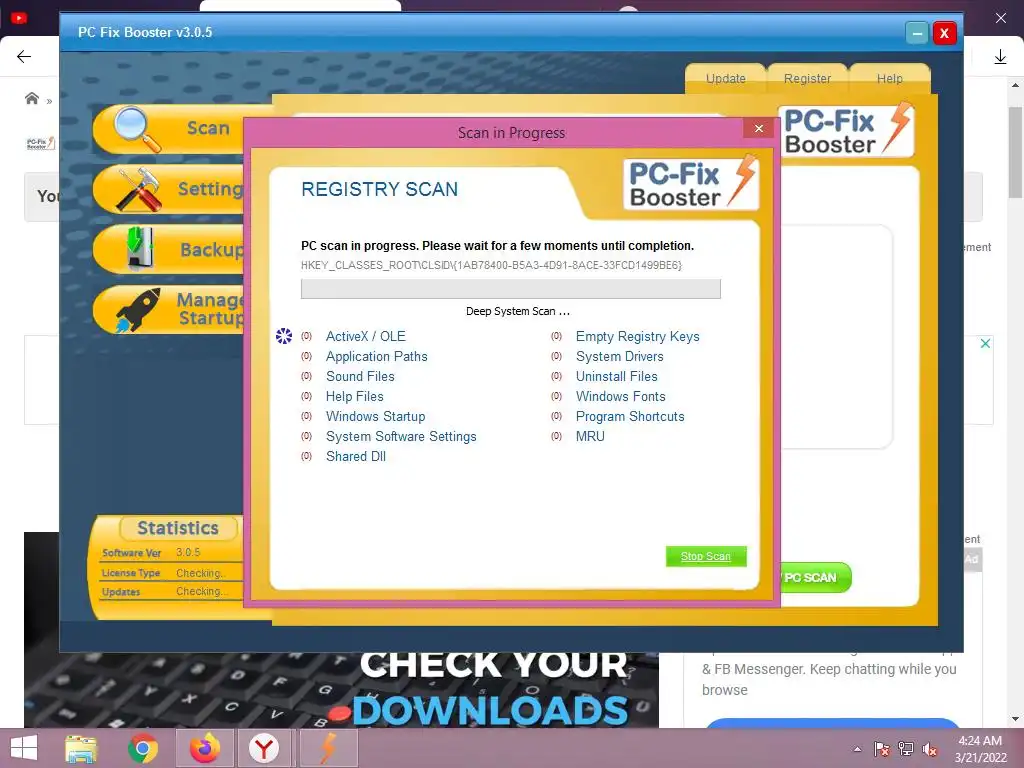The image size is (1024, 768).
Task: Click the HKEY_CLASSES_ROOT registry path text
Action: (491, 265)
